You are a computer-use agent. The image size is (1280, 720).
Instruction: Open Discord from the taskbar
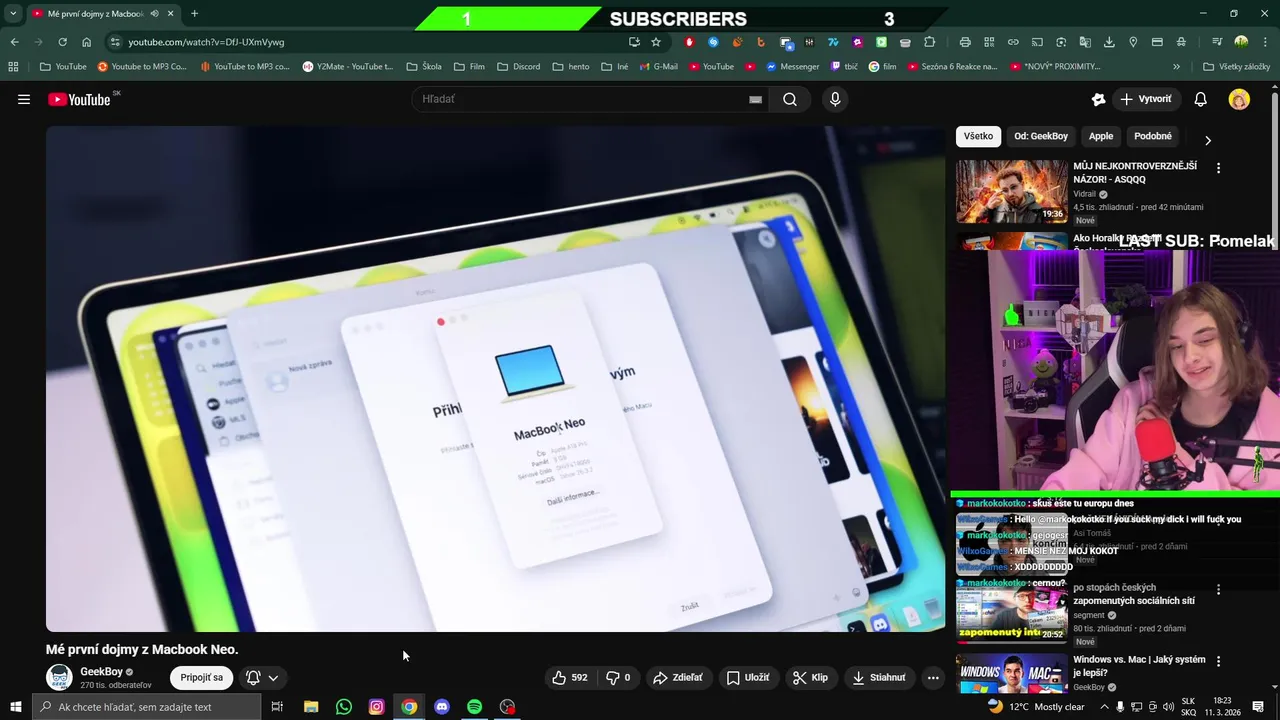click(442, 707)
